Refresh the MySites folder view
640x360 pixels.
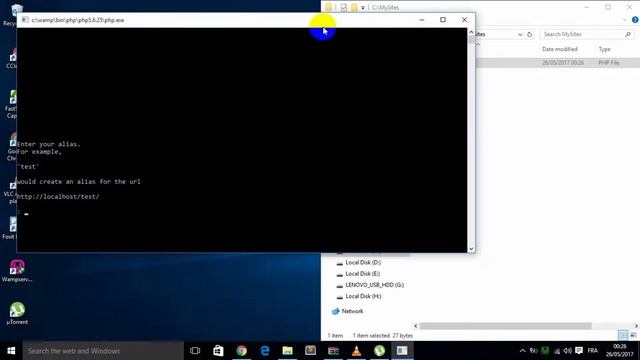pos(530,34)
